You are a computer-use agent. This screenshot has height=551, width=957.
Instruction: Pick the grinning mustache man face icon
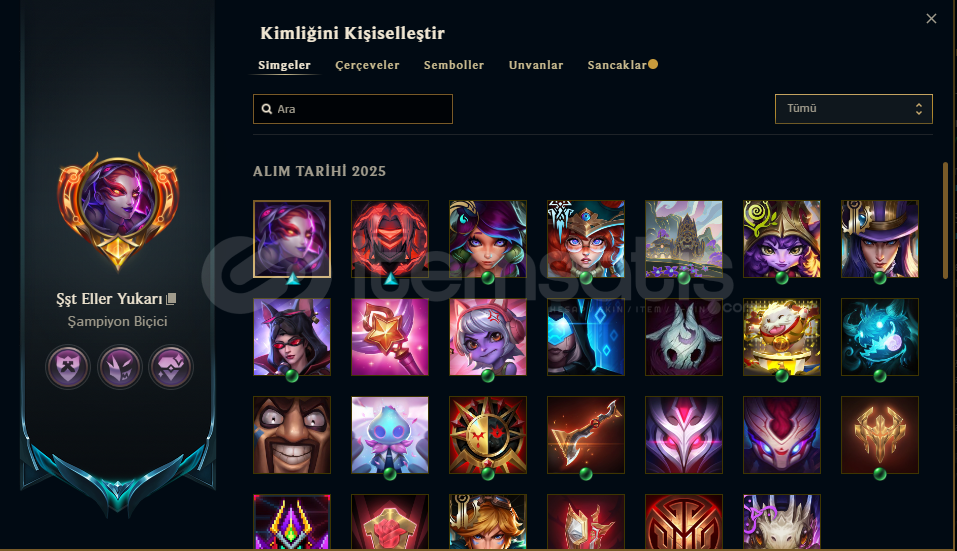[x=292, y=435]
